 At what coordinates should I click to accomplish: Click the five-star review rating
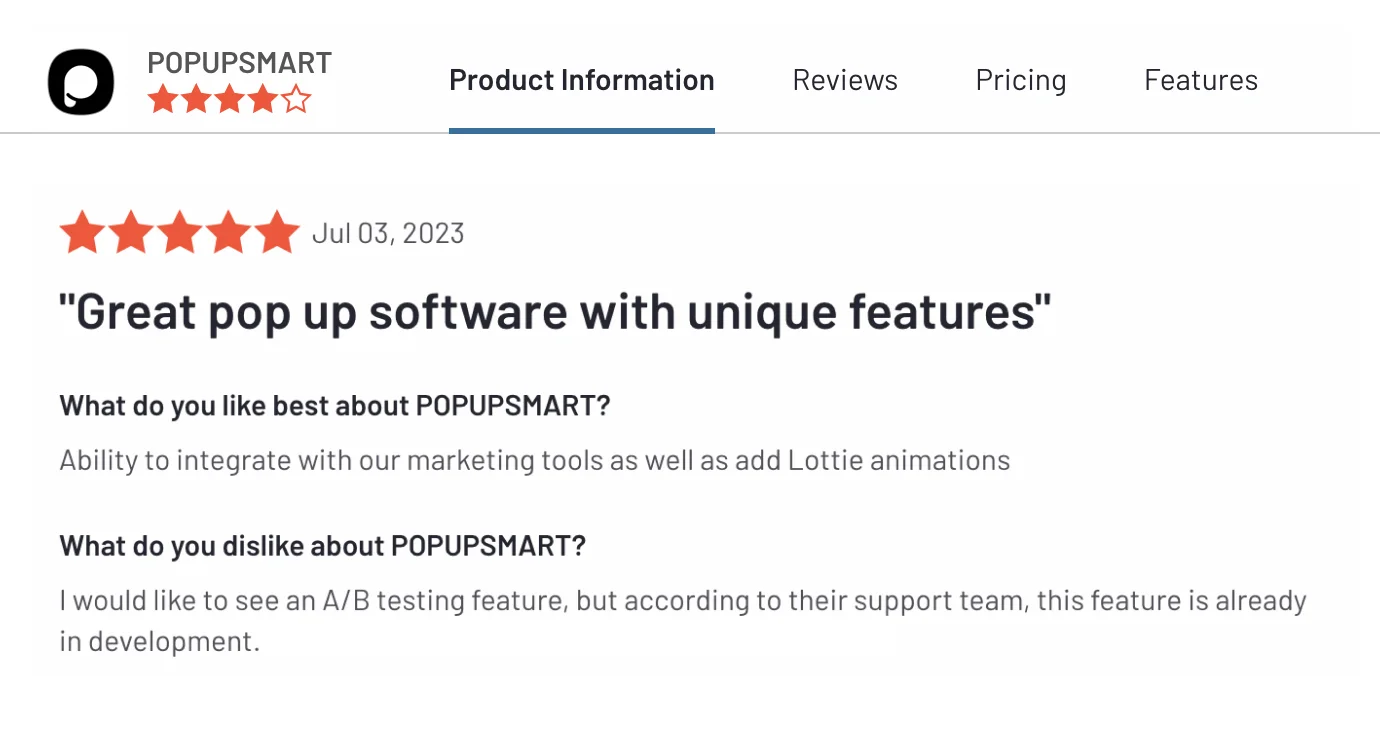pyautogui.click(x=180, y=232)
